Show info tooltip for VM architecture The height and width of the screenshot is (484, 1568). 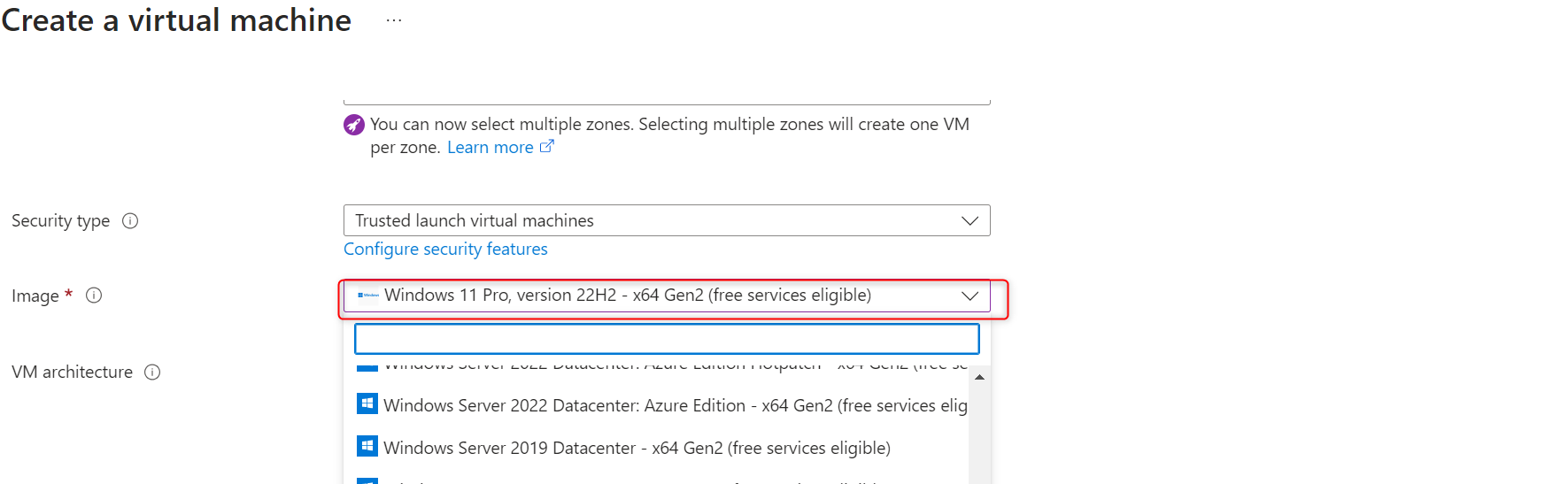[x=152, y=373]
